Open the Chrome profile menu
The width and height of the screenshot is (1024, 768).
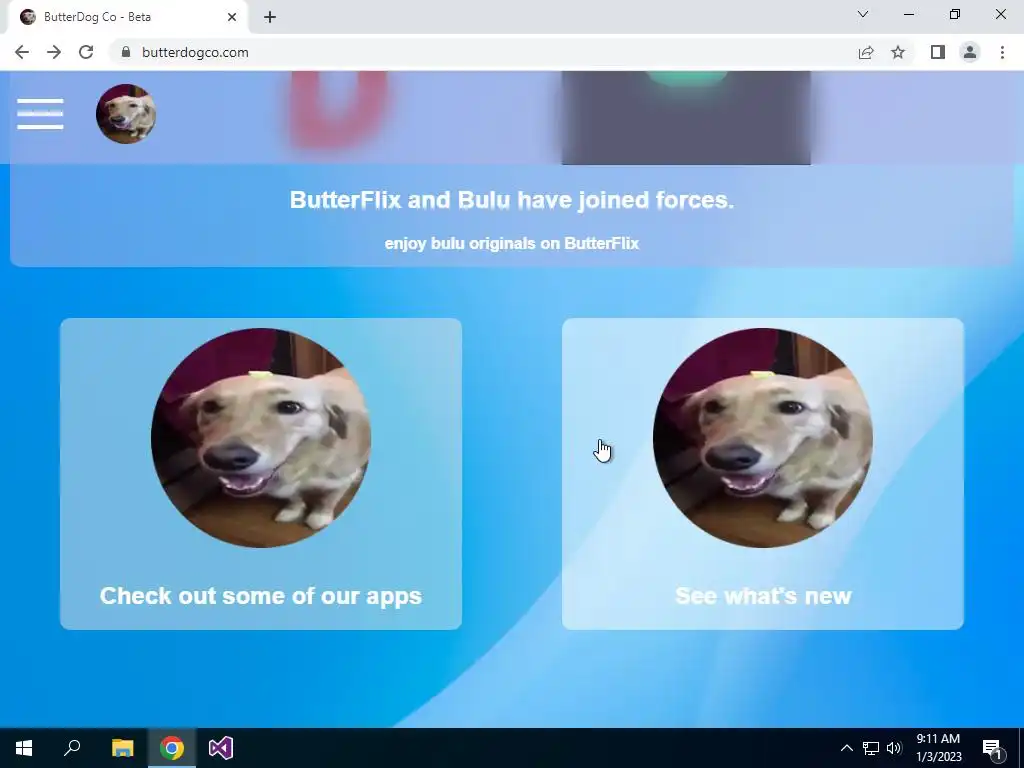coord(970,52)
